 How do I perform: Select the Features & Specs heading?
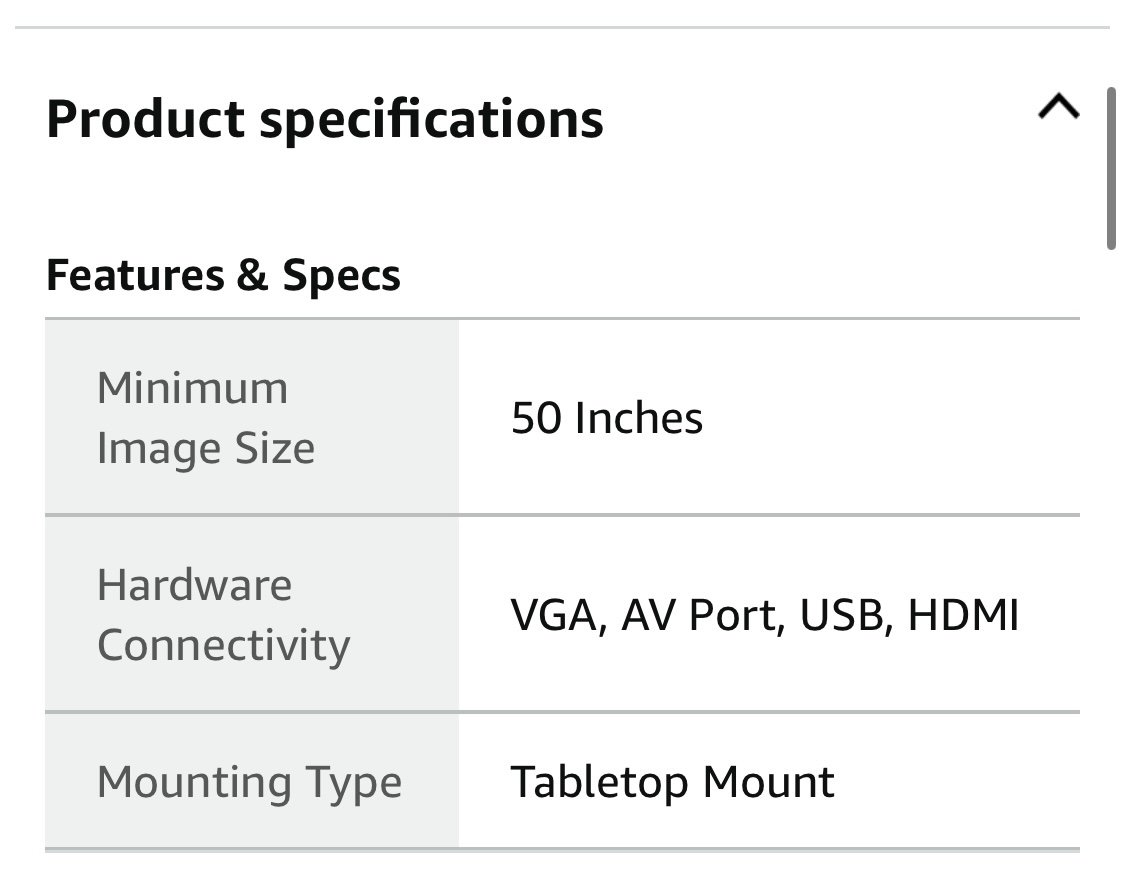(x=223, y=275)
